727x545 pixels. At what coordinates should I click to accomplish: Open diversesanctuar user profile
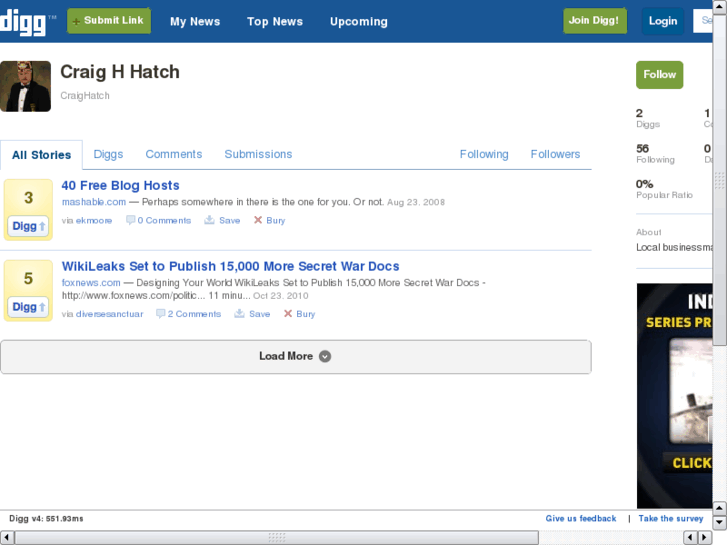tap(109, 314)
